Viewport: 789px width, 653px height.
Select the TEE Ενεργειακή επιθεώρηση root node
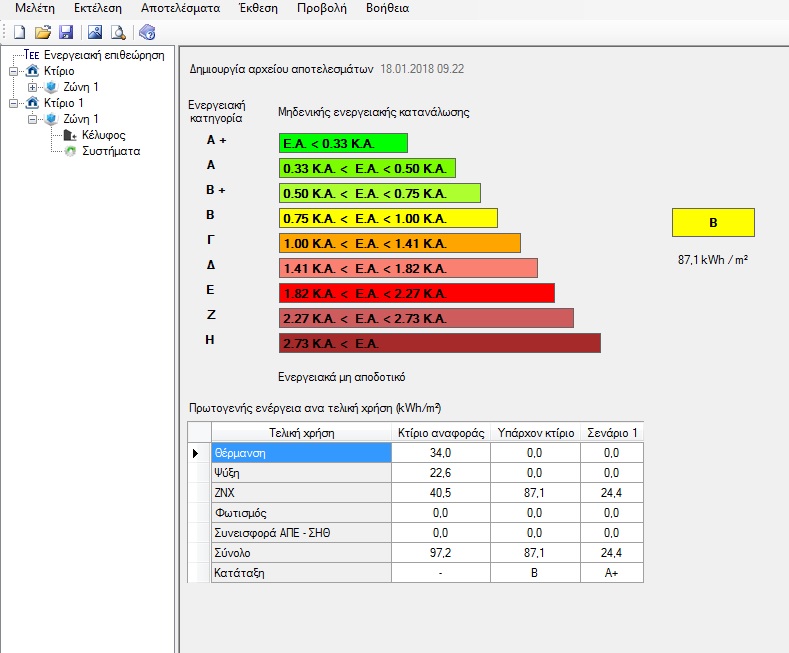pos(94,55)
